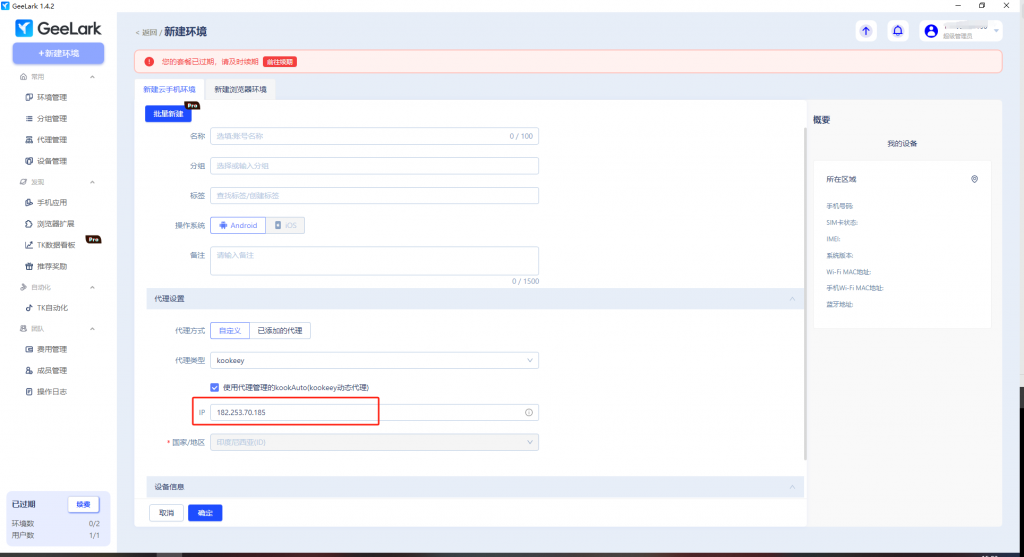Open 手机应用 from the sidebar

[x=51, y=202]
